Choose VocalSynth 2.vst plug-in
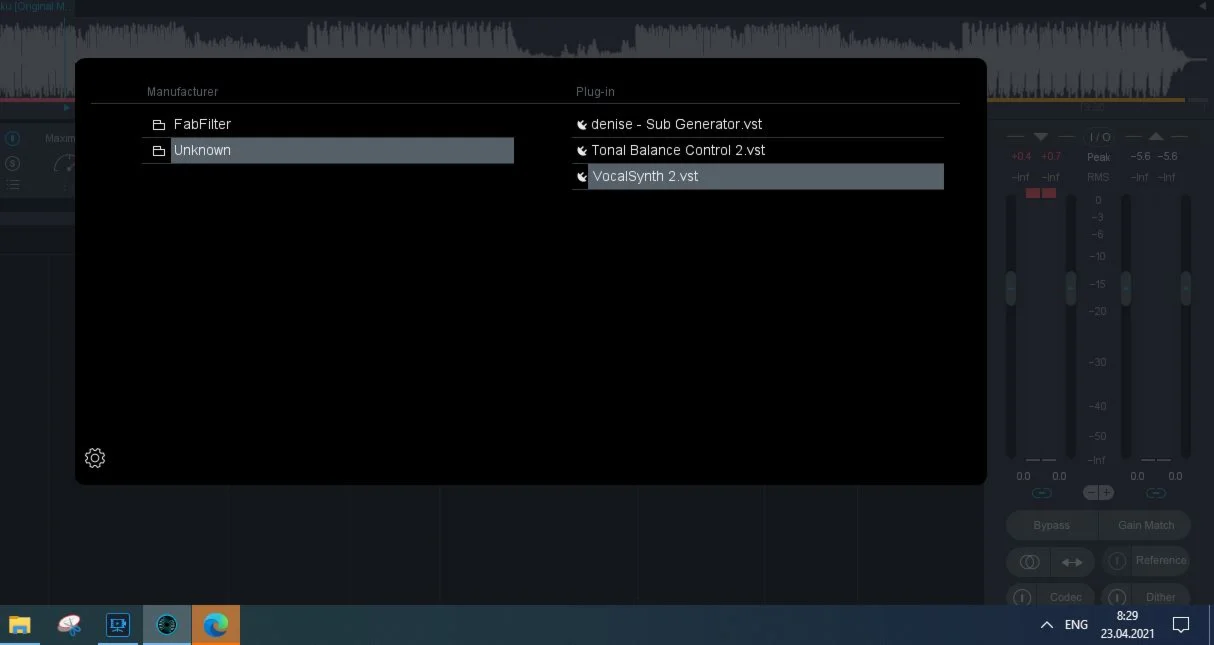This screenshot has height=645, width=1214. (758, 177)
